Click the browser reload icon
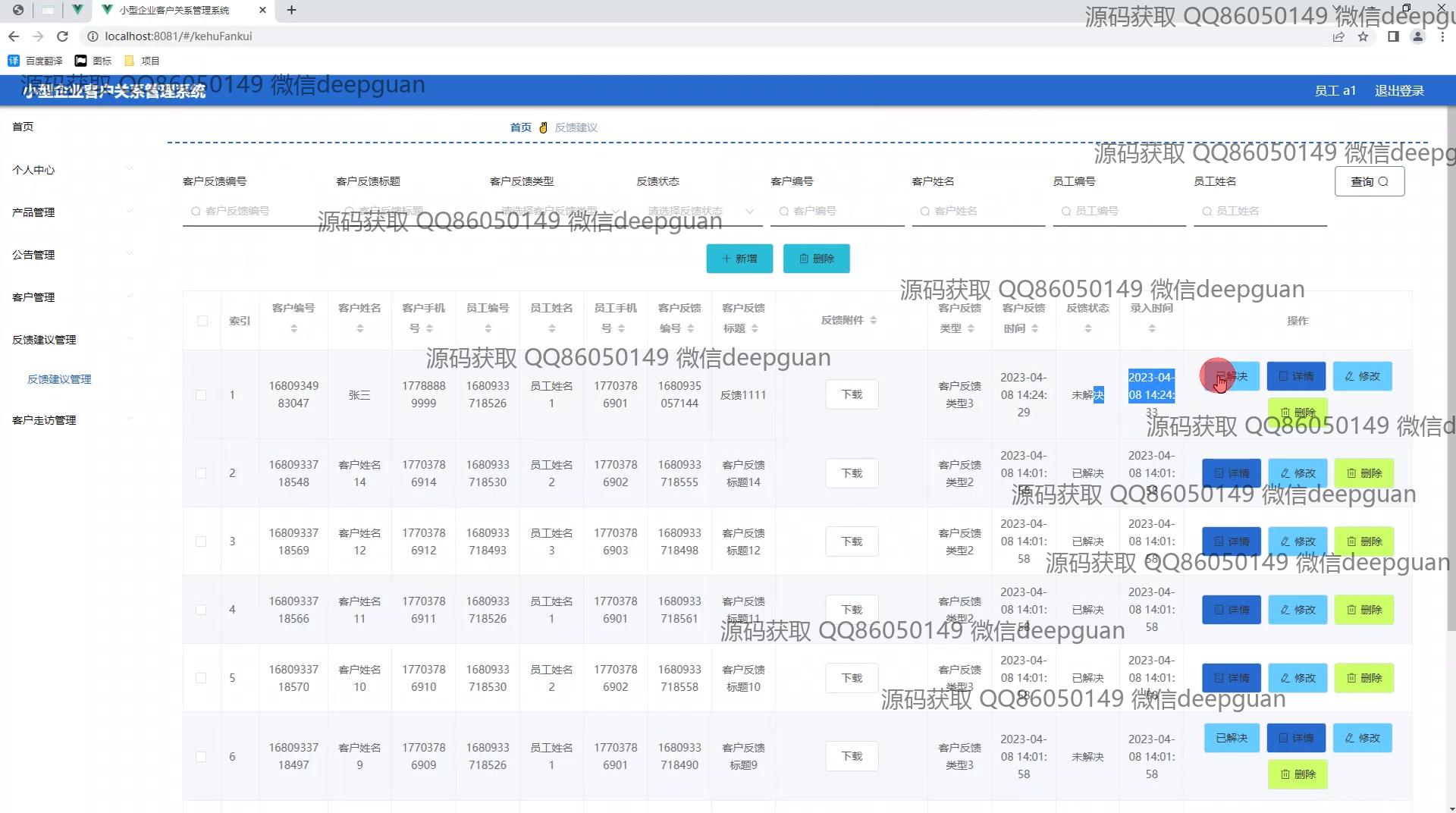The width and height of the screenshot is (1456, 813). point(62,36)
